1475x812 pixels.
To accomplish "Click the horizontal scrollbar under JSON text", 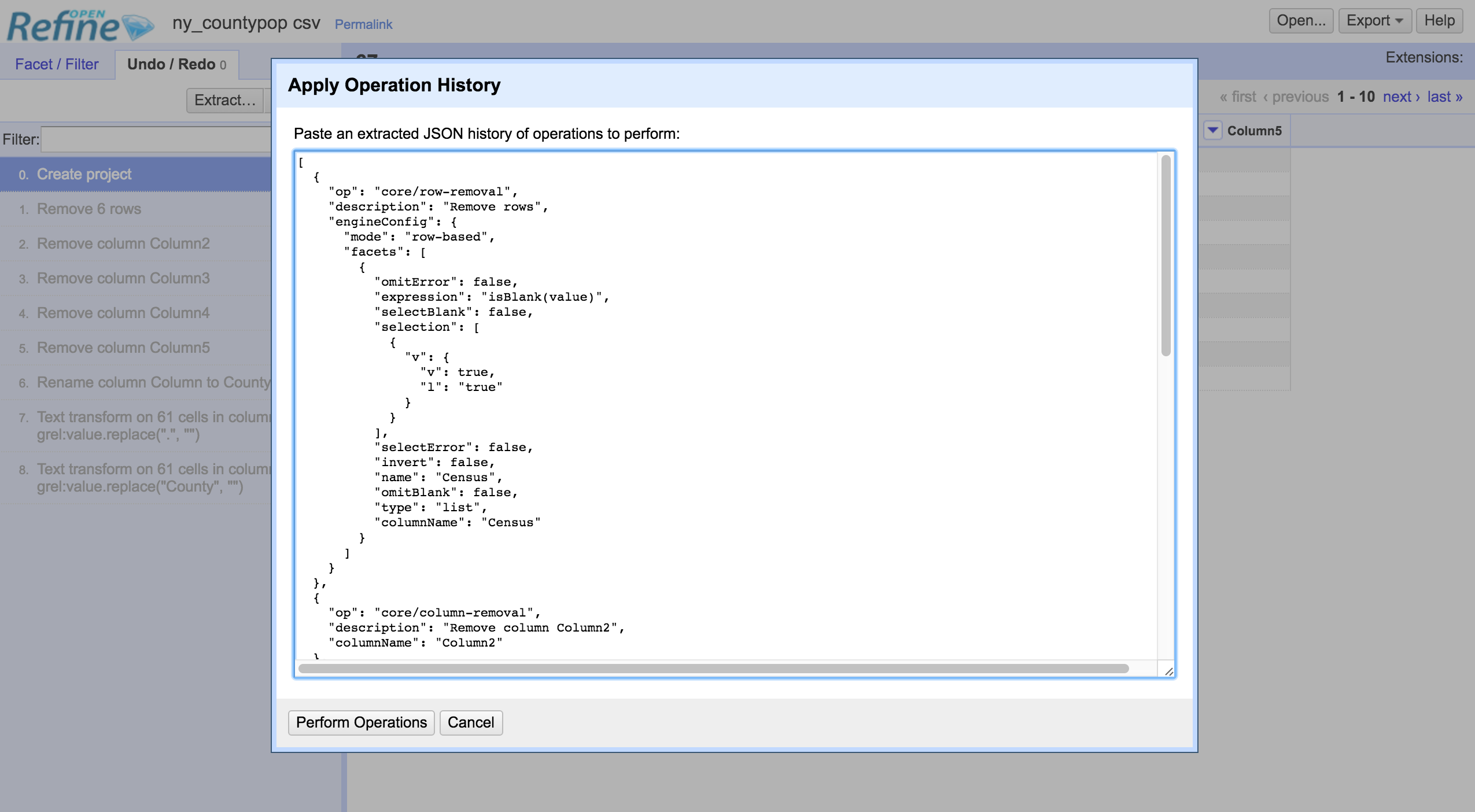I will pyautogui.click(x=713, y=669).
